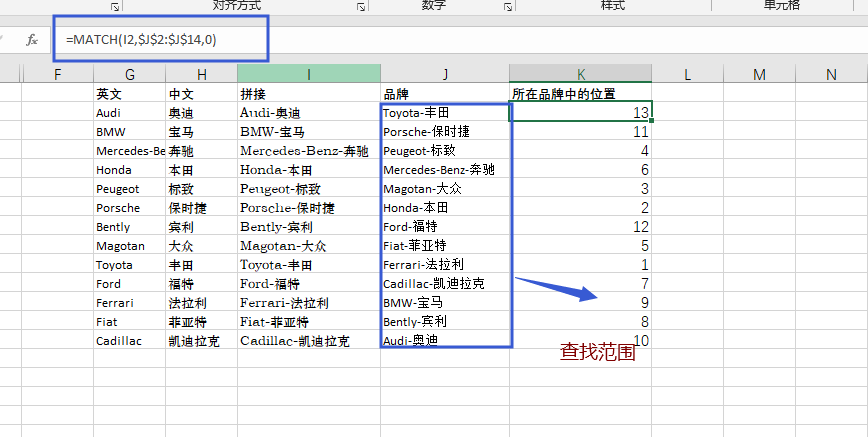This screenshot has width=868, height=437.
Task: Click the Fiat-菲亚特 cell in 品牌 column
Action: point(445,245)
